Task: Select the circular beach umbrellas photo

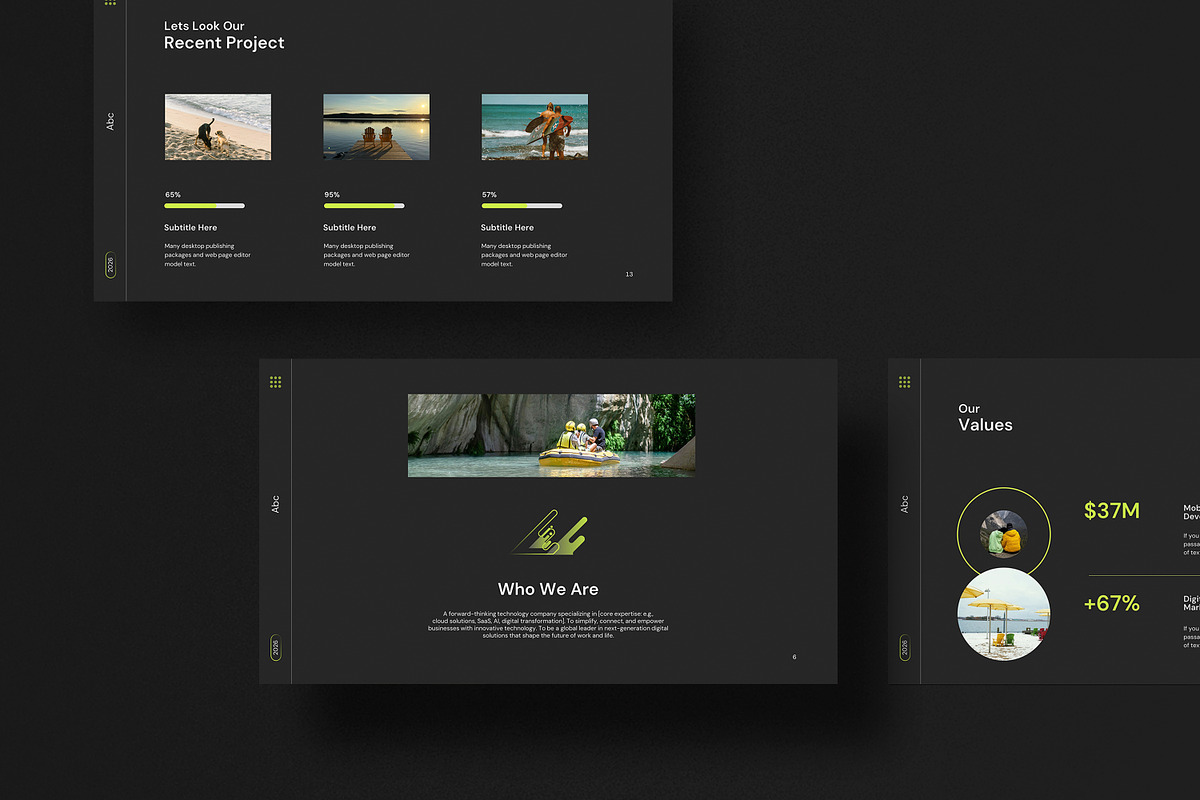Action: click(1003, 614)
